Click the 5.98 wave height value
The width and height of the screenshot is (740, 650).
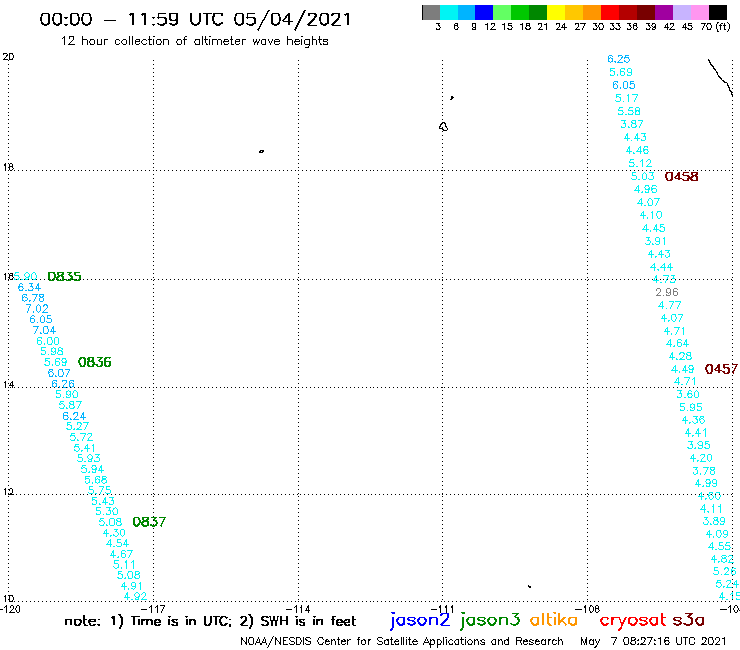coord(52,351)
